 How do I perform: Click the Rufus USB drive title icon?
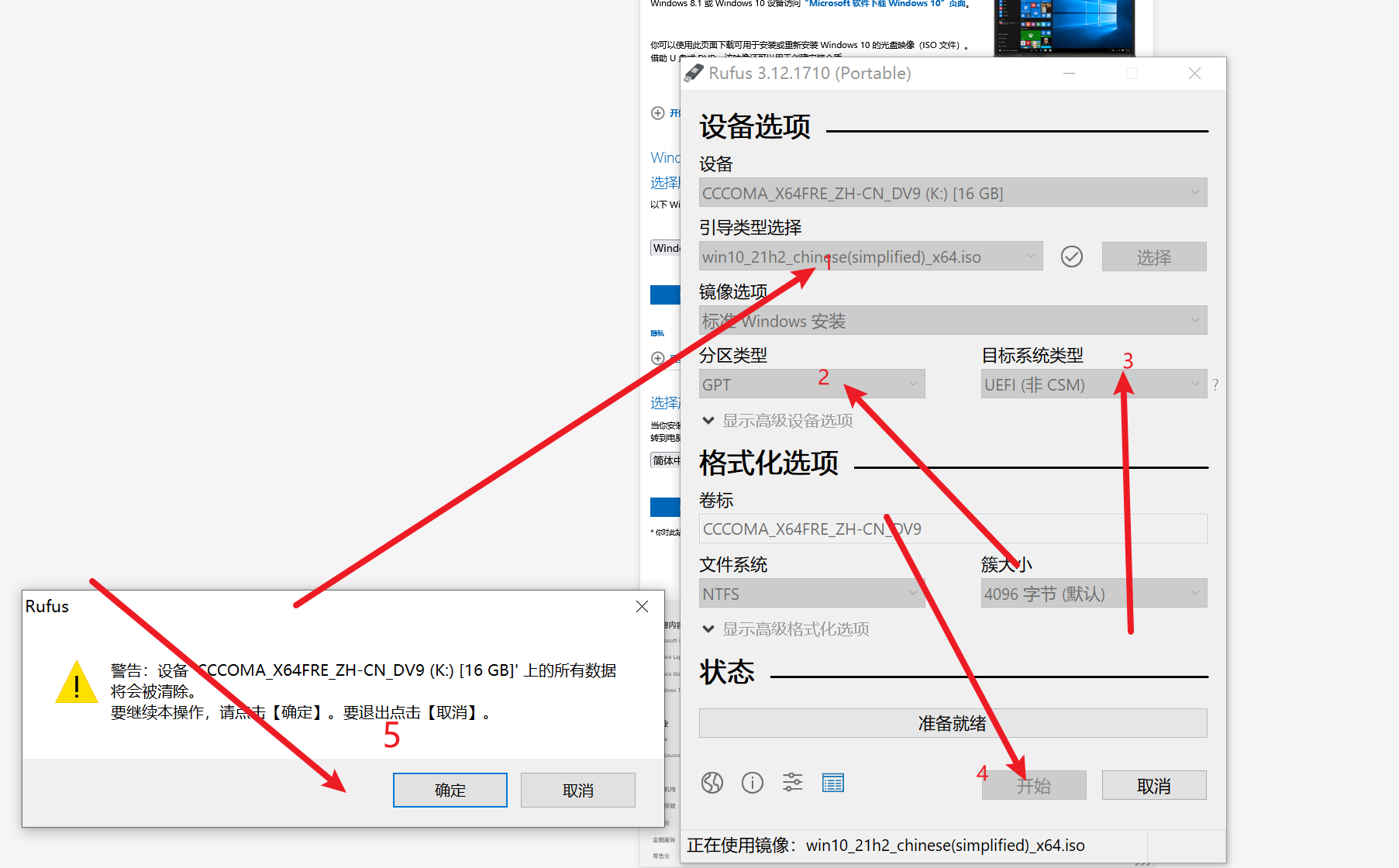[x=694, y=74]
